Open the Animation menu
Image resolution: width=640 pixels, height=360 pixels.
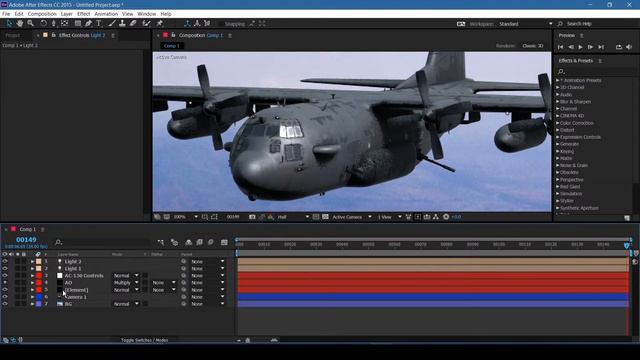[x=106, y=14]
